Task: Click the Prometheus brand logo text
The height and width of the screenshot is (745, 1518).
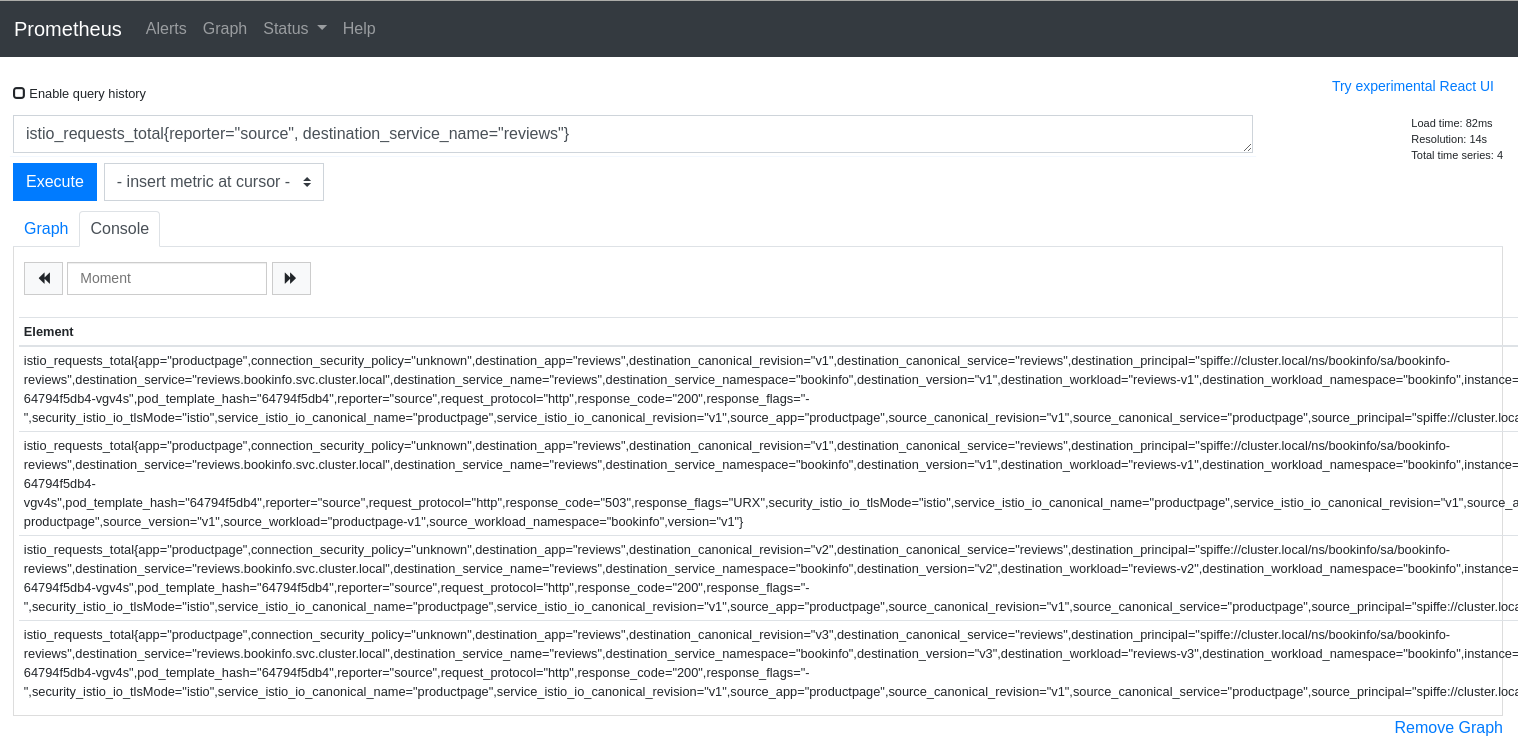Action: tap(68, 29)
